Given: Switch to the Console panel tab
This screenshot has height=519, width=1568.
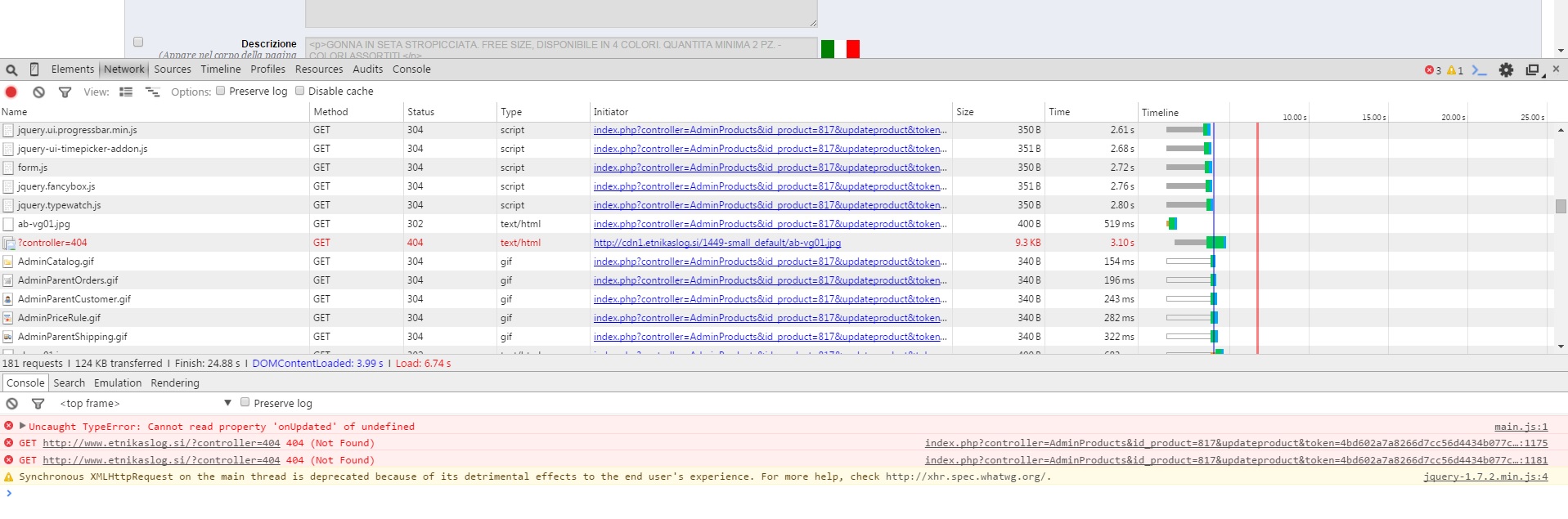Looking at the screenshot, I should (x=411, y=69).
